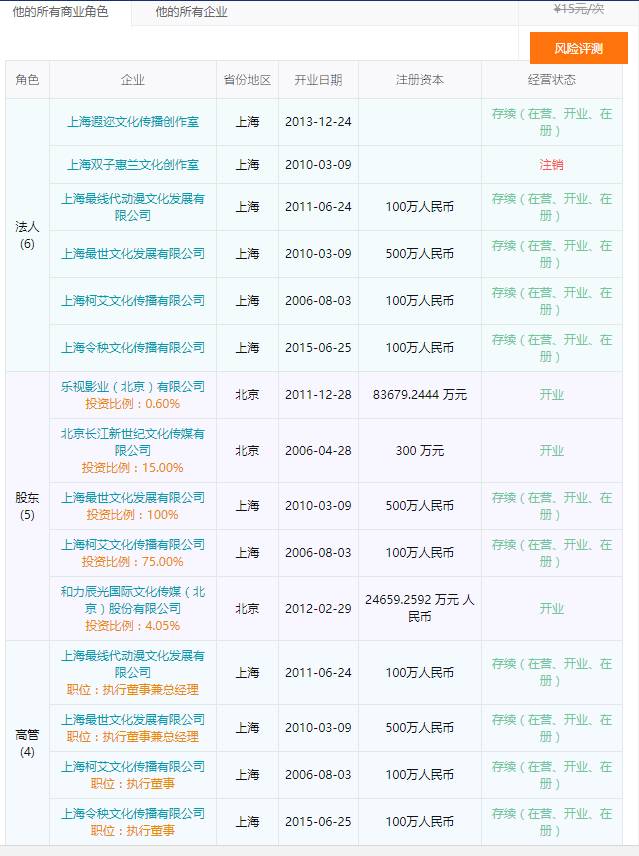Click the strikethrough ¥15元/次 price
The width and height of the screenshot is (639, 856).
tap(579, 9)
